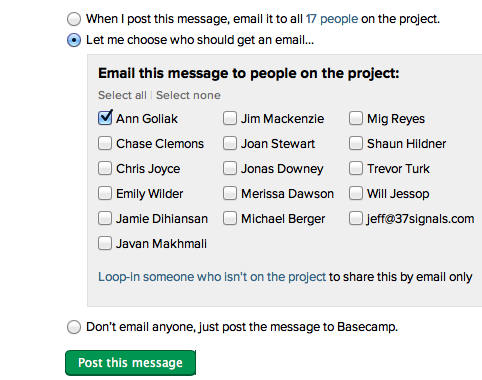Tick the Javan Makhmali checkbox
The height and width of the screenshot is (380, 482).
[x=105, y=243]
